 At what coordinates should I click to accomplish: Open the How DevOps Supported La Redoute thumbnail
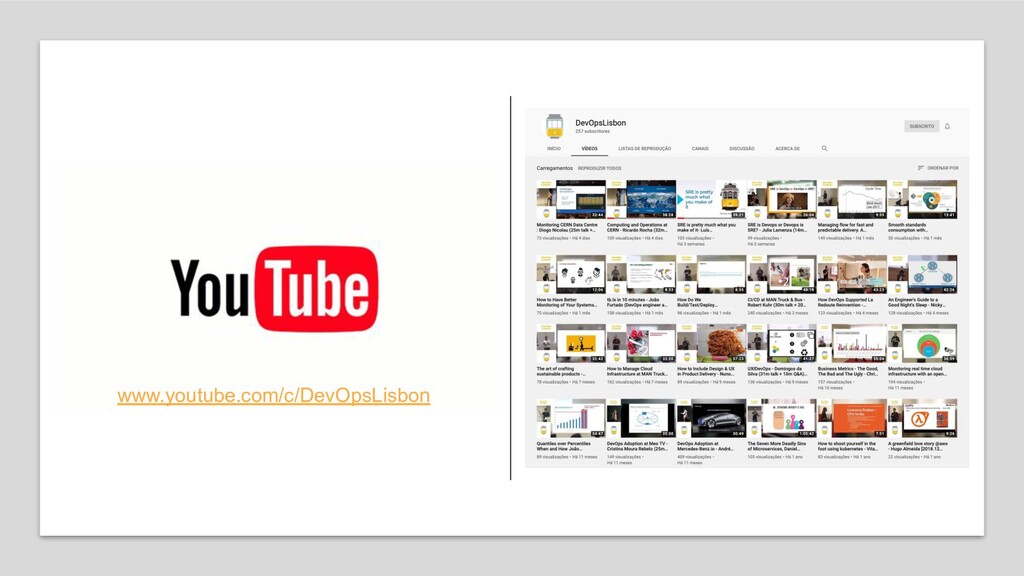pyautogui.click(x=852, y=274)
